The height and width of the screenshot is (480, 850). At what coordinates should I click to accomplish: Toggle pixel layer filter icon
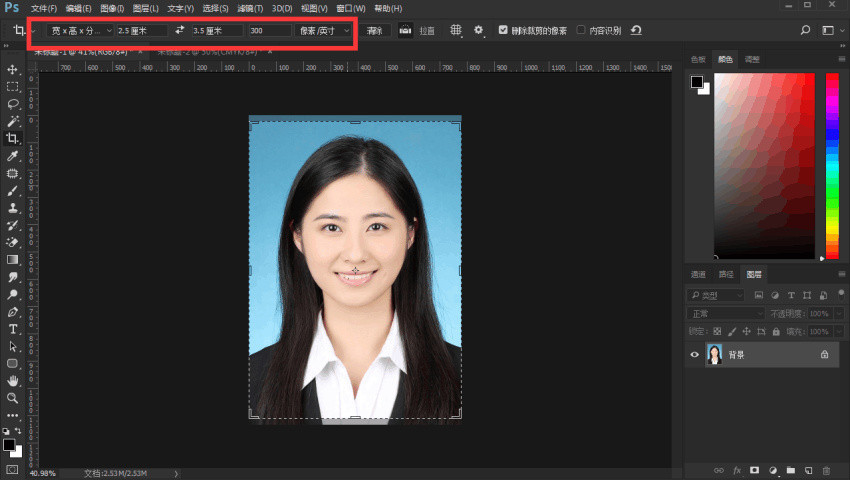[758, 295]
